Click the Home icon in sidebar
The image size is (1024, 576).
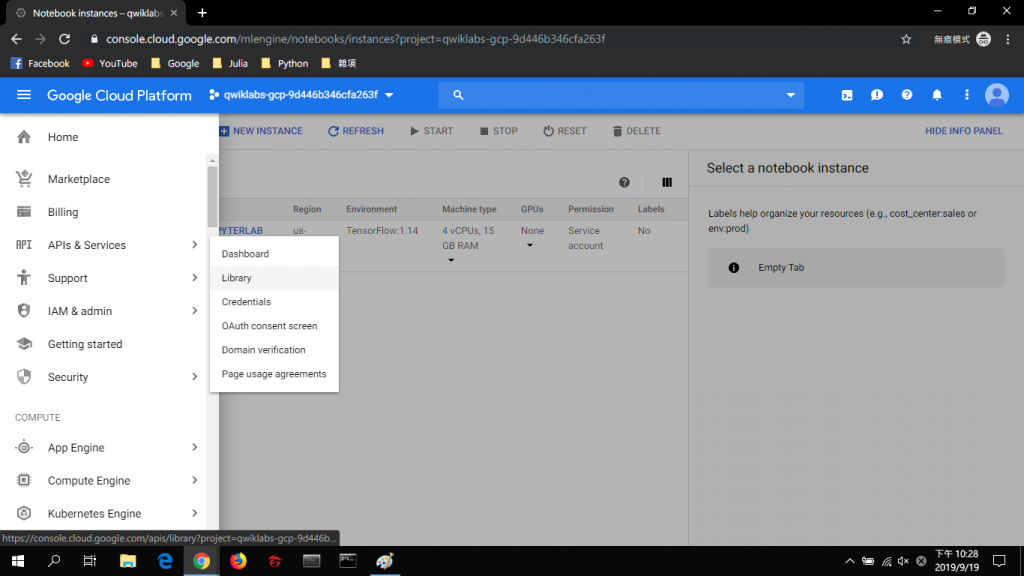point(24,136)
